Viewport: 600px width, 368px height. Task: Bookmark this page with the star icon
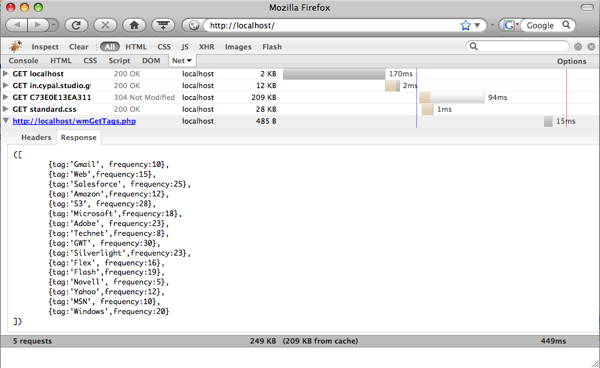pyautogui.click(x=465, y=26)
